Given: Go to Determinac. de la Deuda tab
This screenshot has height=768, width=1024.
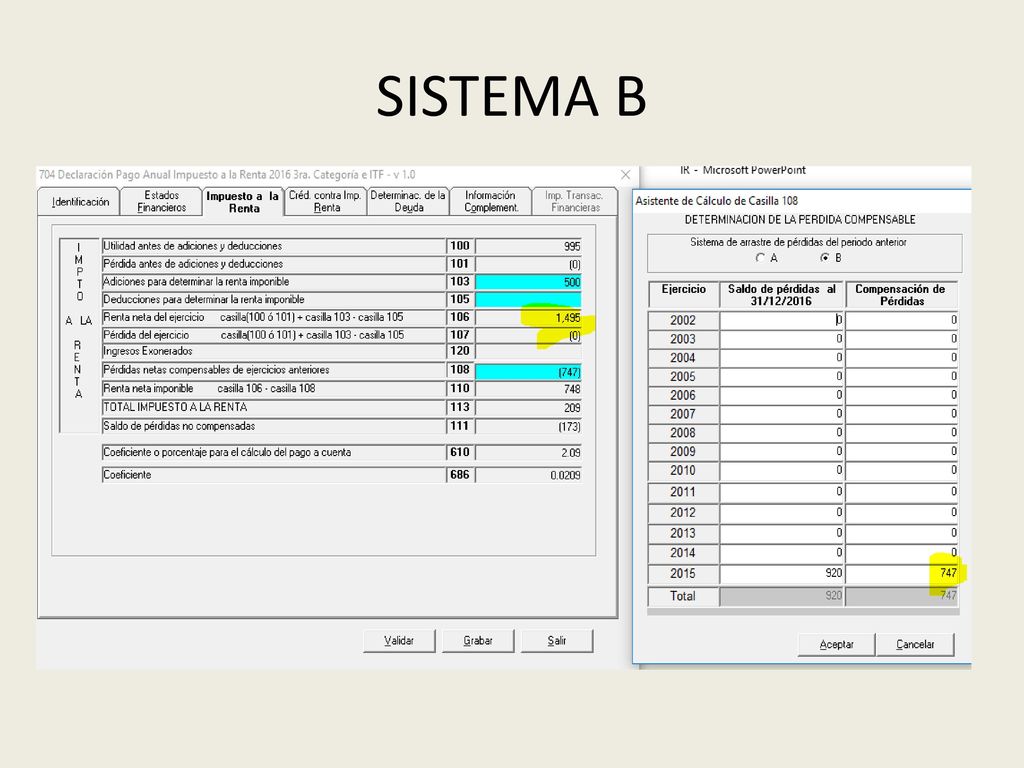Looking at the screenshot, I should (408, 201).
